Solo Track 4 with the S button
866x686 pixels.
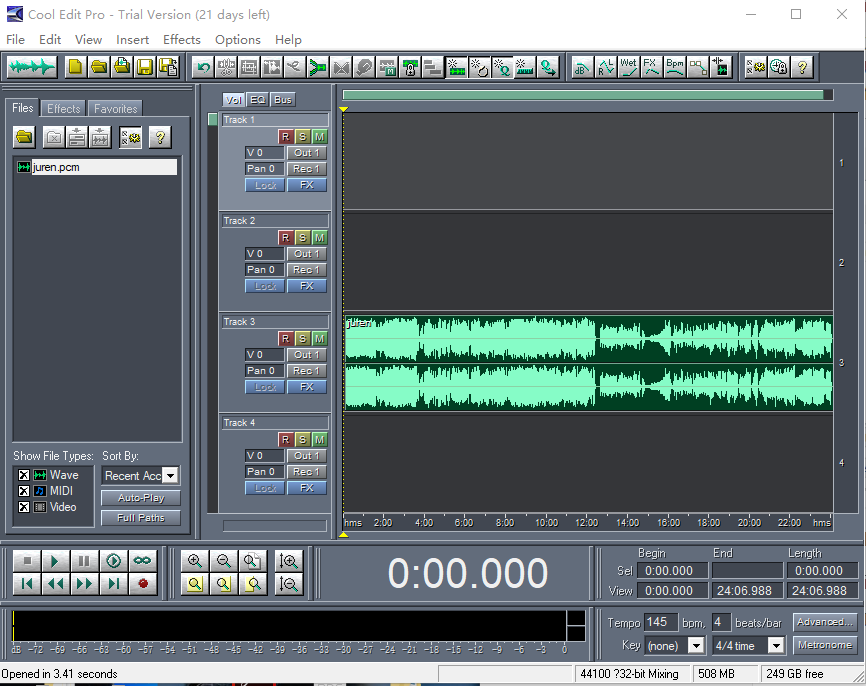pyautogui.click(x=302, y=440)
